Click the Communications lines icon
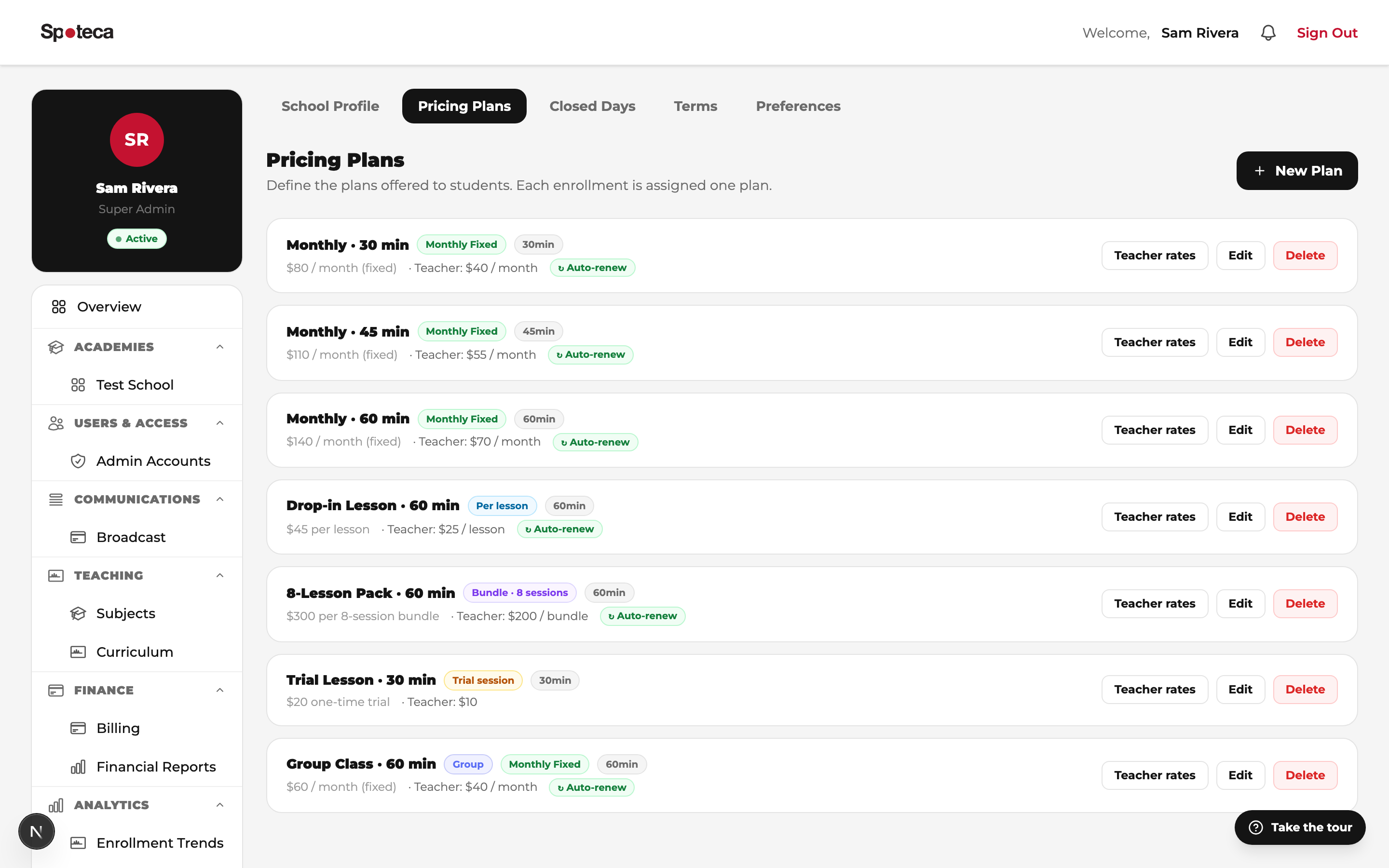1389x868 pixels. (55, 500)
